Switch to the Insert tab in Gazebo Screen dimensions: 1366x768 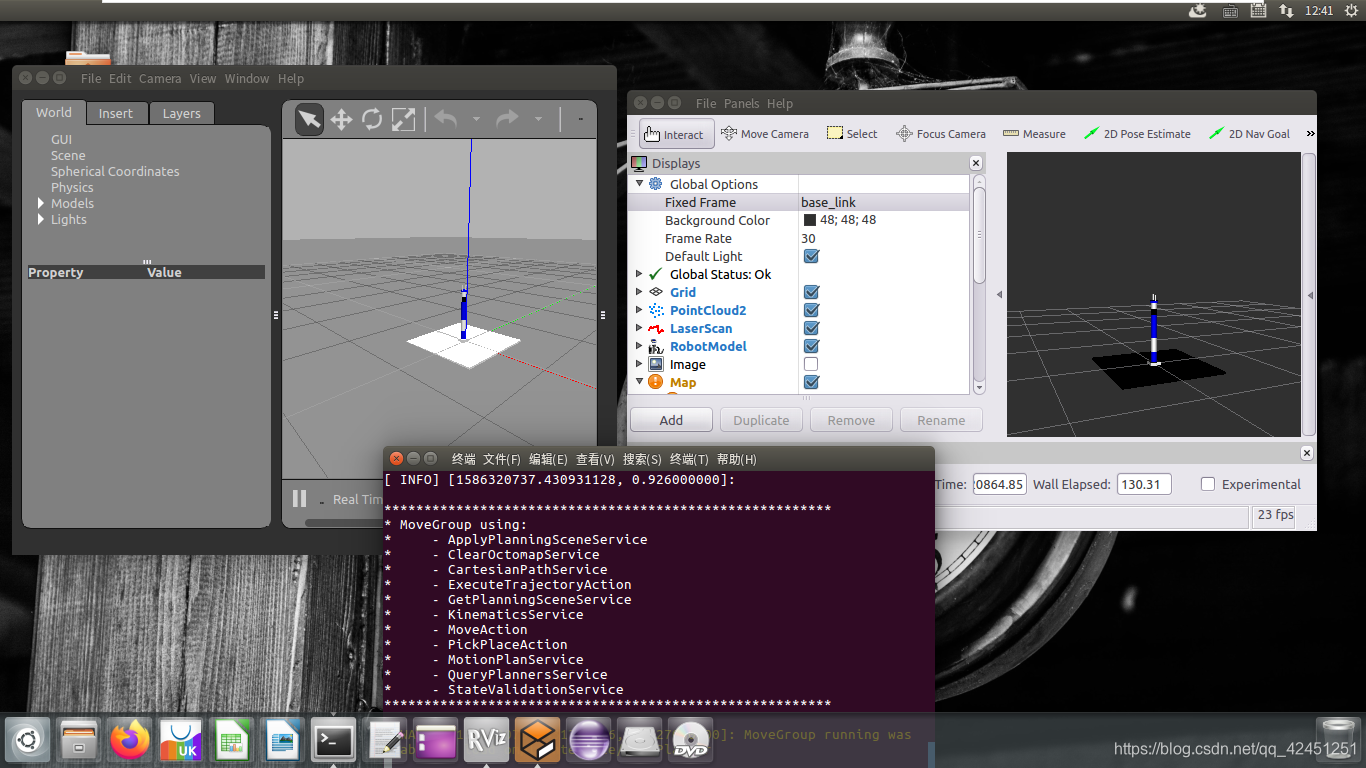[116, 113]
